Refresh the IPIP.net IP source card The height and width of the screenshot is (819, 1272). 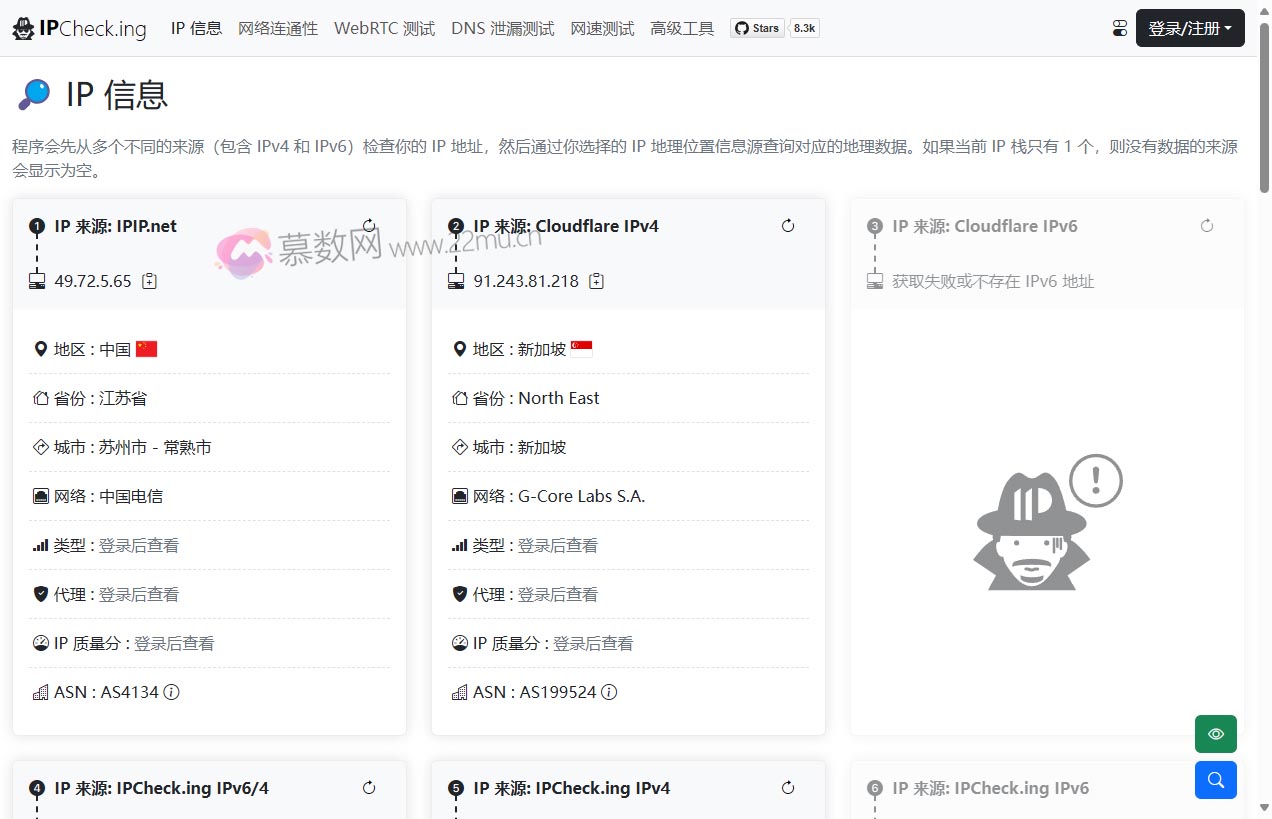(x=369, y=226)
